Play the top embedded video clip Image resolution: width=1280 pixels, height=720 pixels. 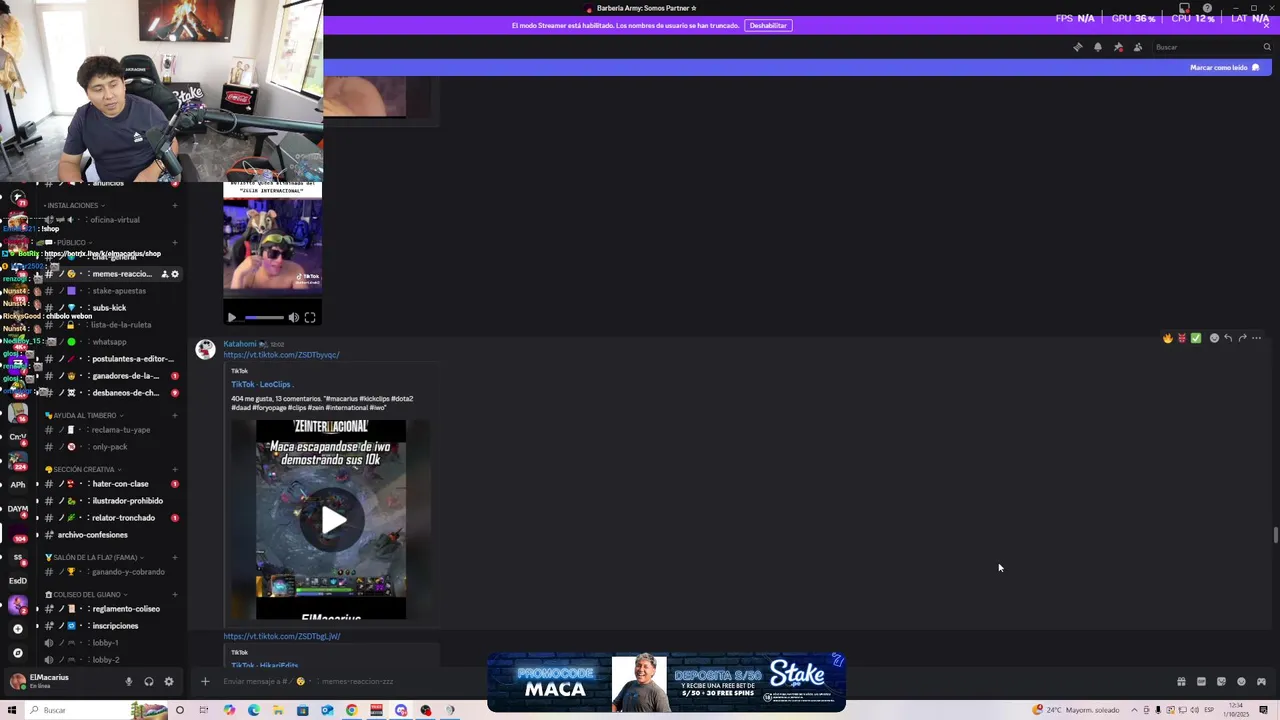tap(232, 318)
